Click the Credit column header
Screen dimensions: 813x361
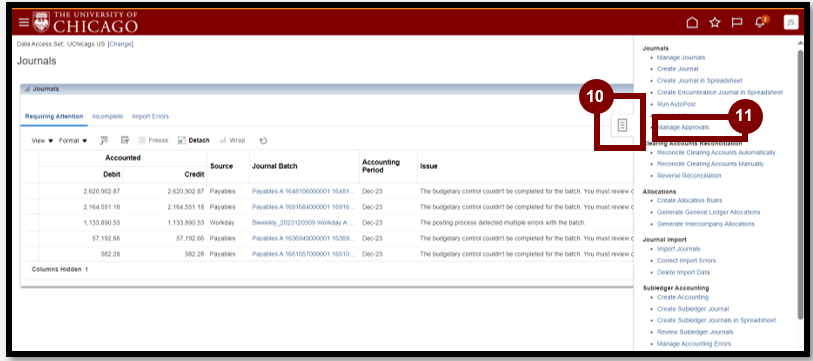tap(165, 175)
